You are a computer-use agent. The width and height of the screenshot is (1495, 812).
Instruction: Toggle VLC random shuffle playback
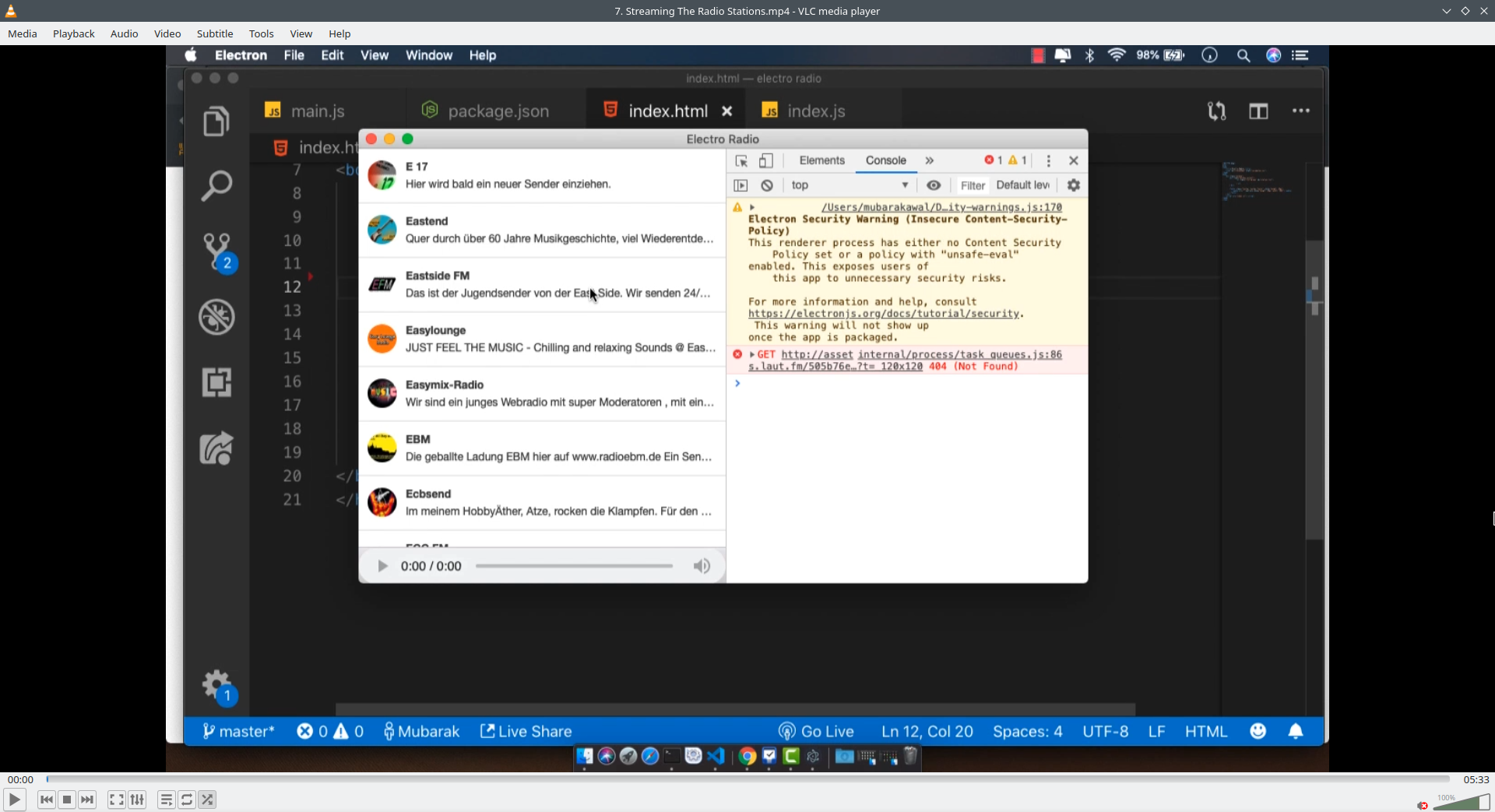(x=207, y=800)
